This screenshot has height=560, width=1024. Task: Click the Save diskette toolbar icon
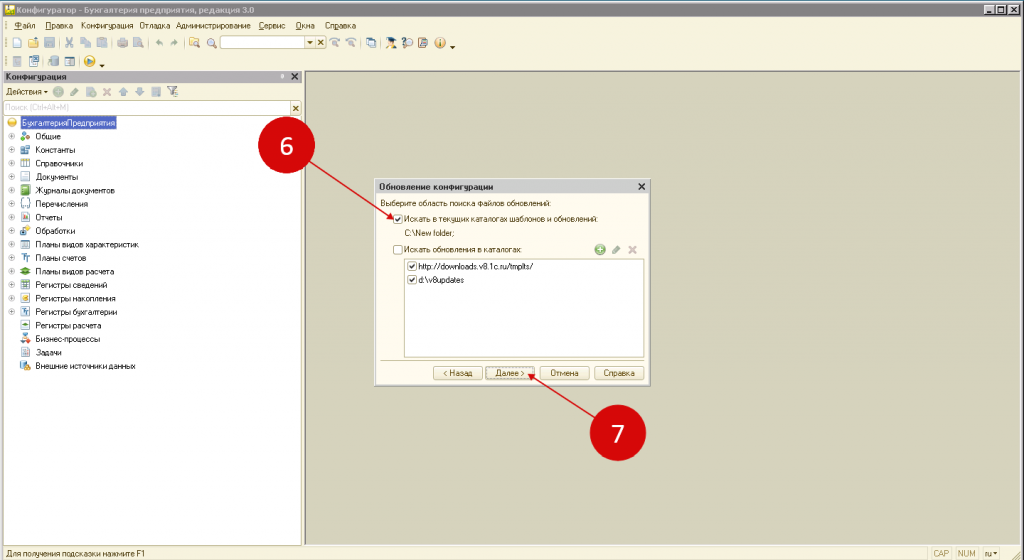[x=50, y=43]
